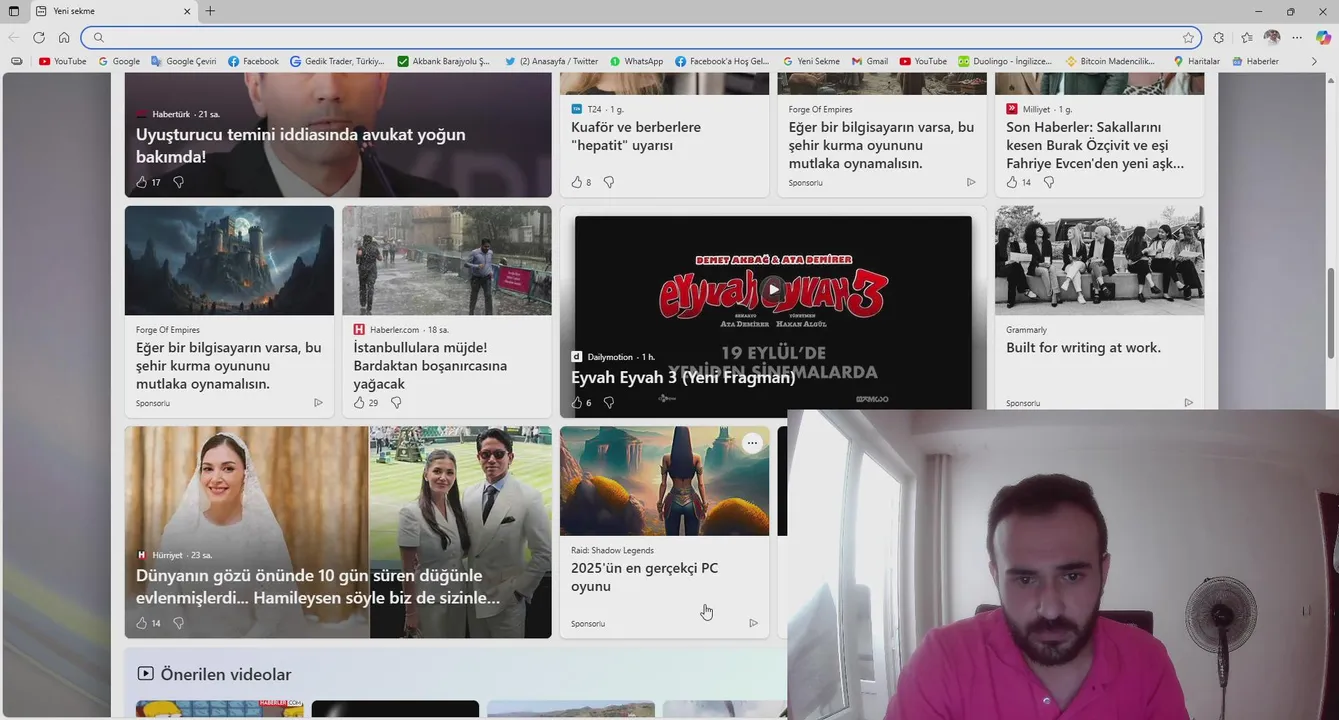The image size is (1339, 720).
Task: Dislike the T24 hepatit story
Action: (608, 182)
